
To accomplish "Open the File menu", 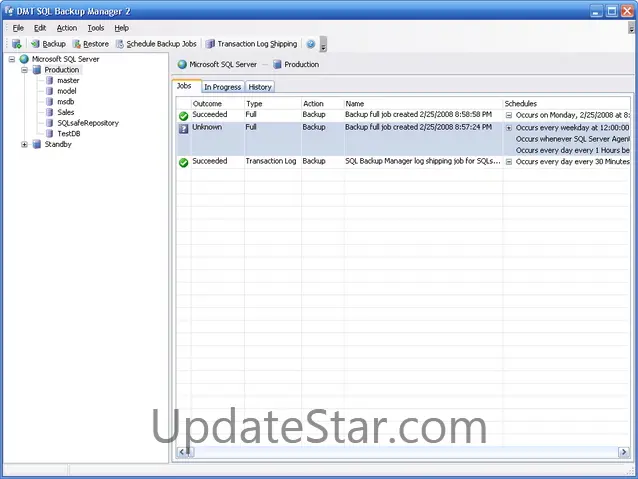I will [18, 28].
